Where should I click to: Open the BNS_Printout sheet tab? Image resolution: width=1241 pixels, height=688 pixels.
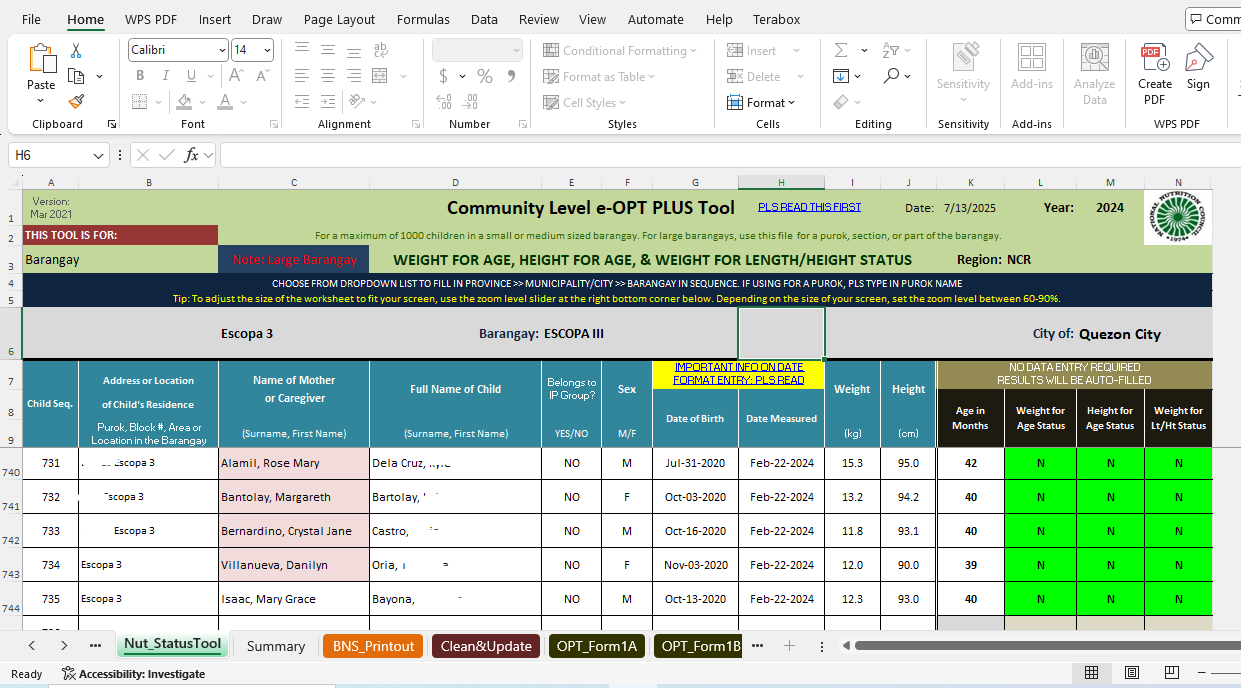click(373, 646)
